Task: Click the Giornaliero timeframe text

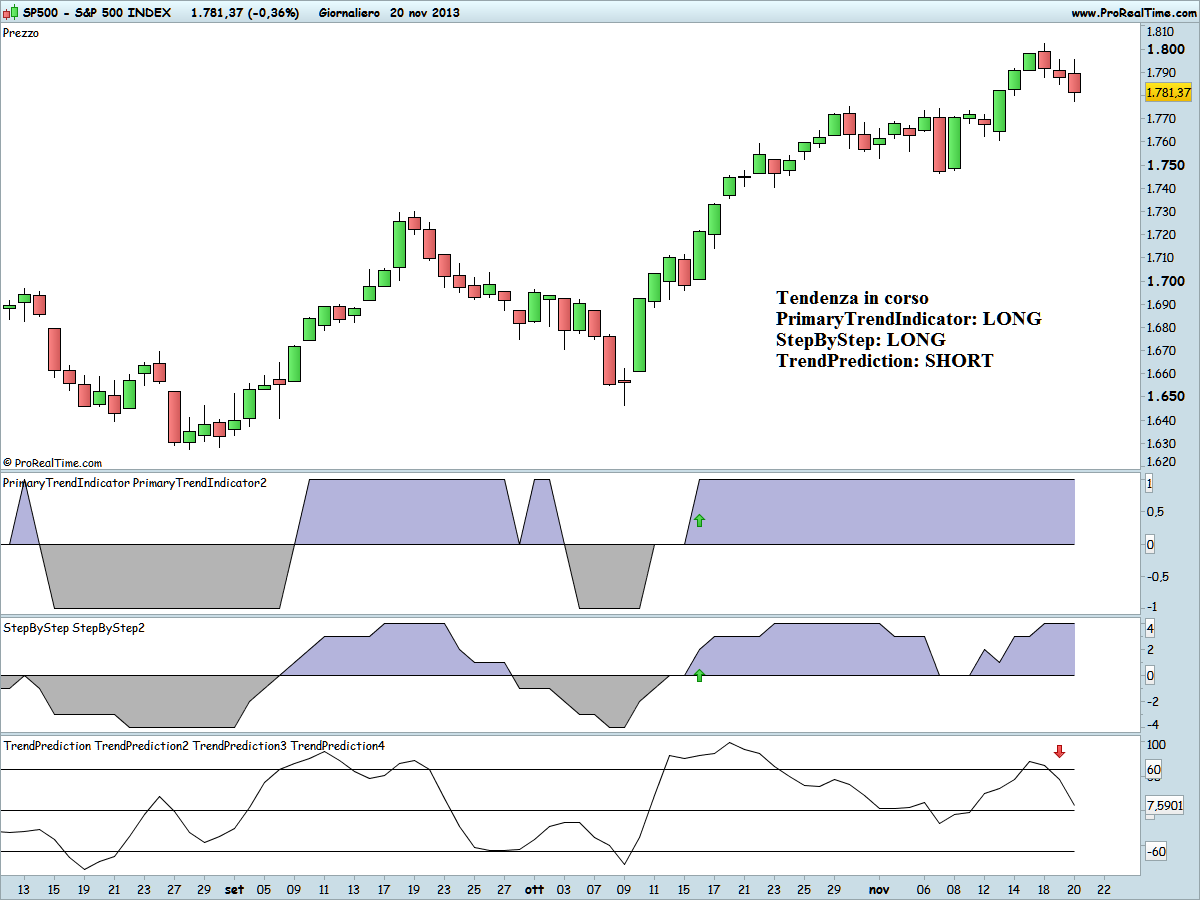Action: [x=349, y=13]
